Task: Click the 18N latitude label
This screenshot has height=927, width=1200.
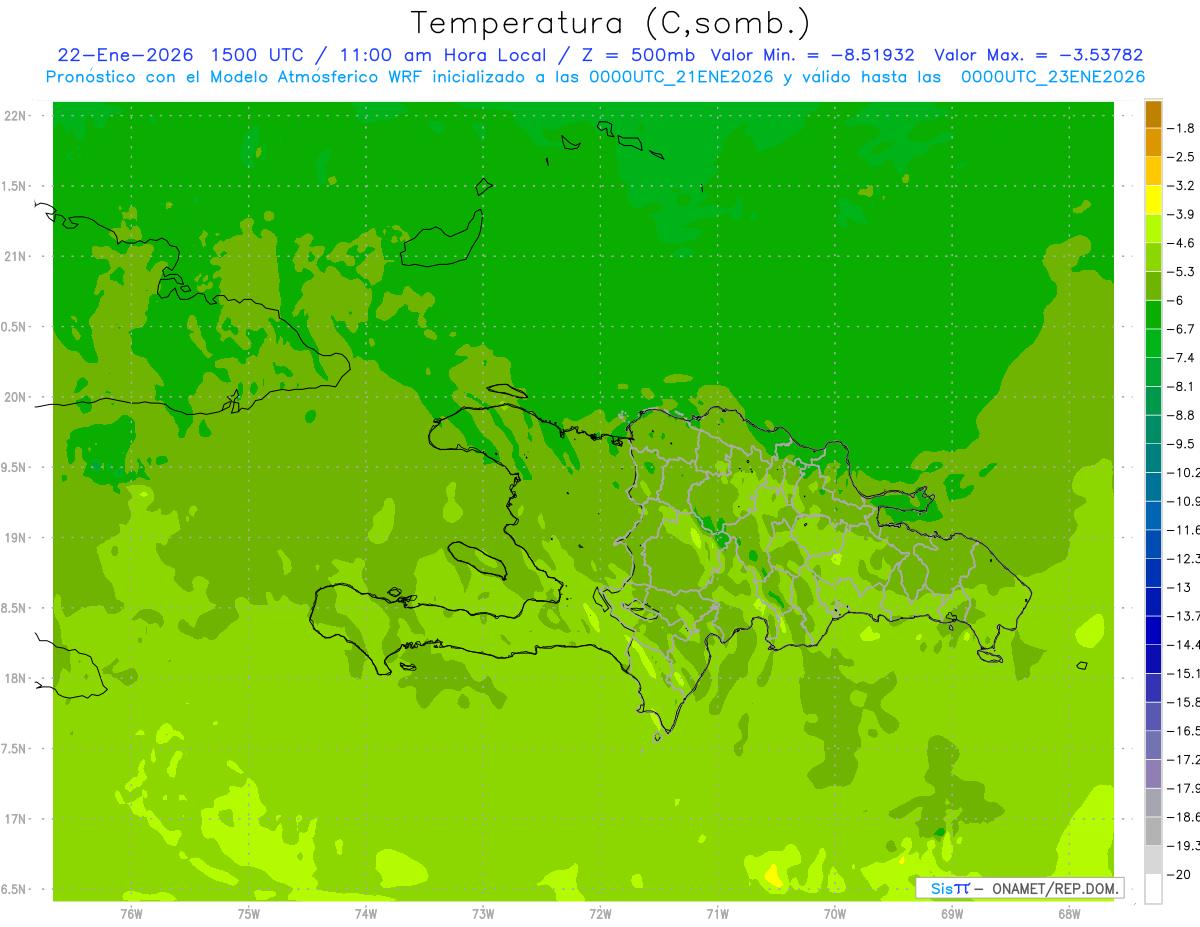Action: click(15, 678)
